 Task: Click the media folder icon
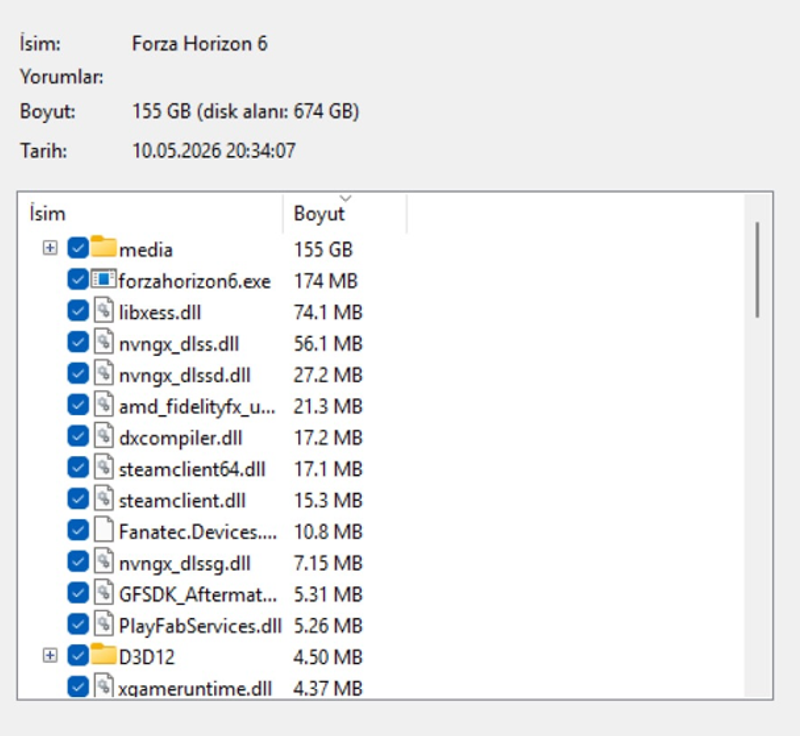coord(104,247)
